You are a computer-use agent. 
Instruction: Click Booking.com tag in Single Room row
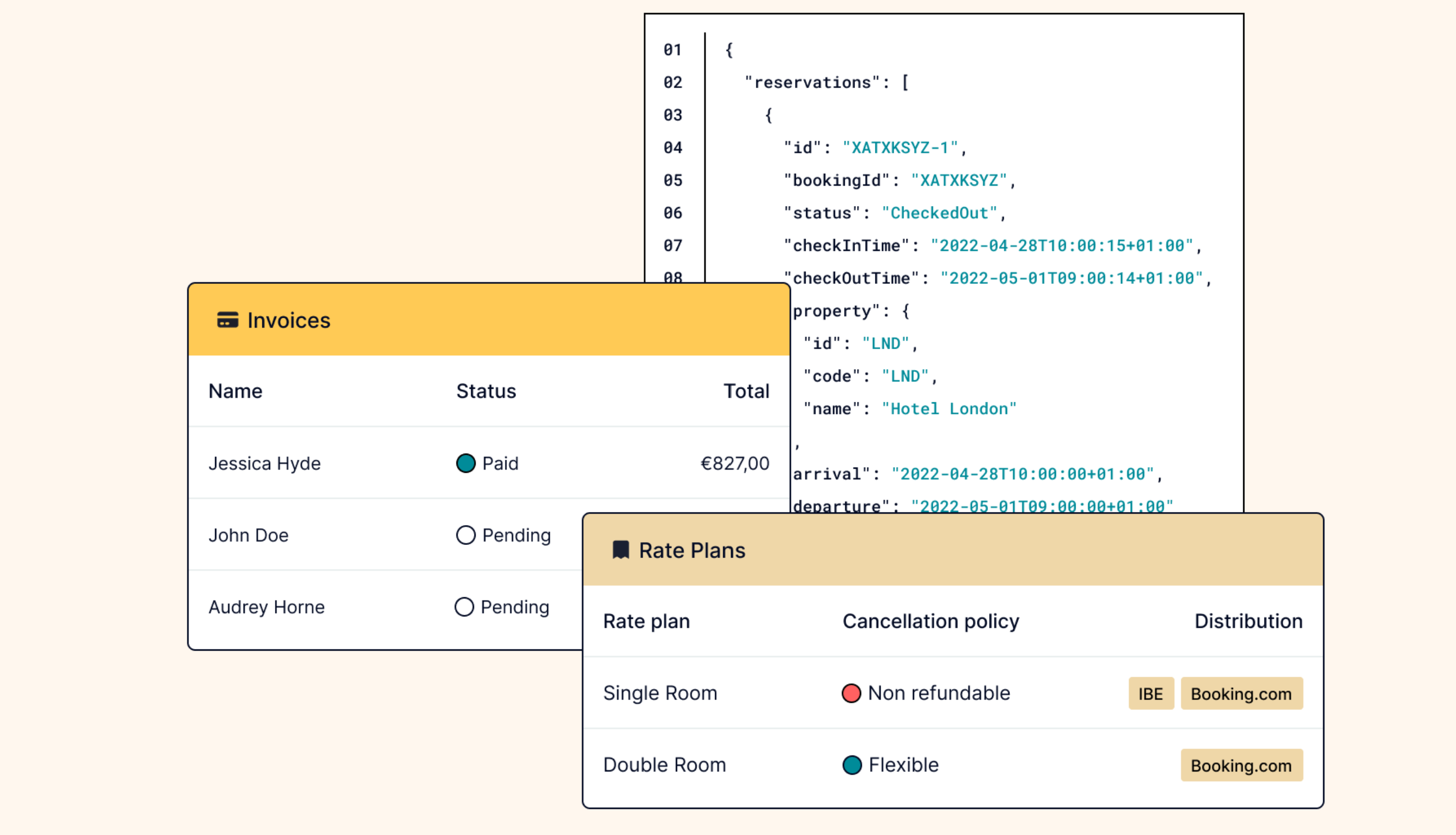pos(1241,694)
